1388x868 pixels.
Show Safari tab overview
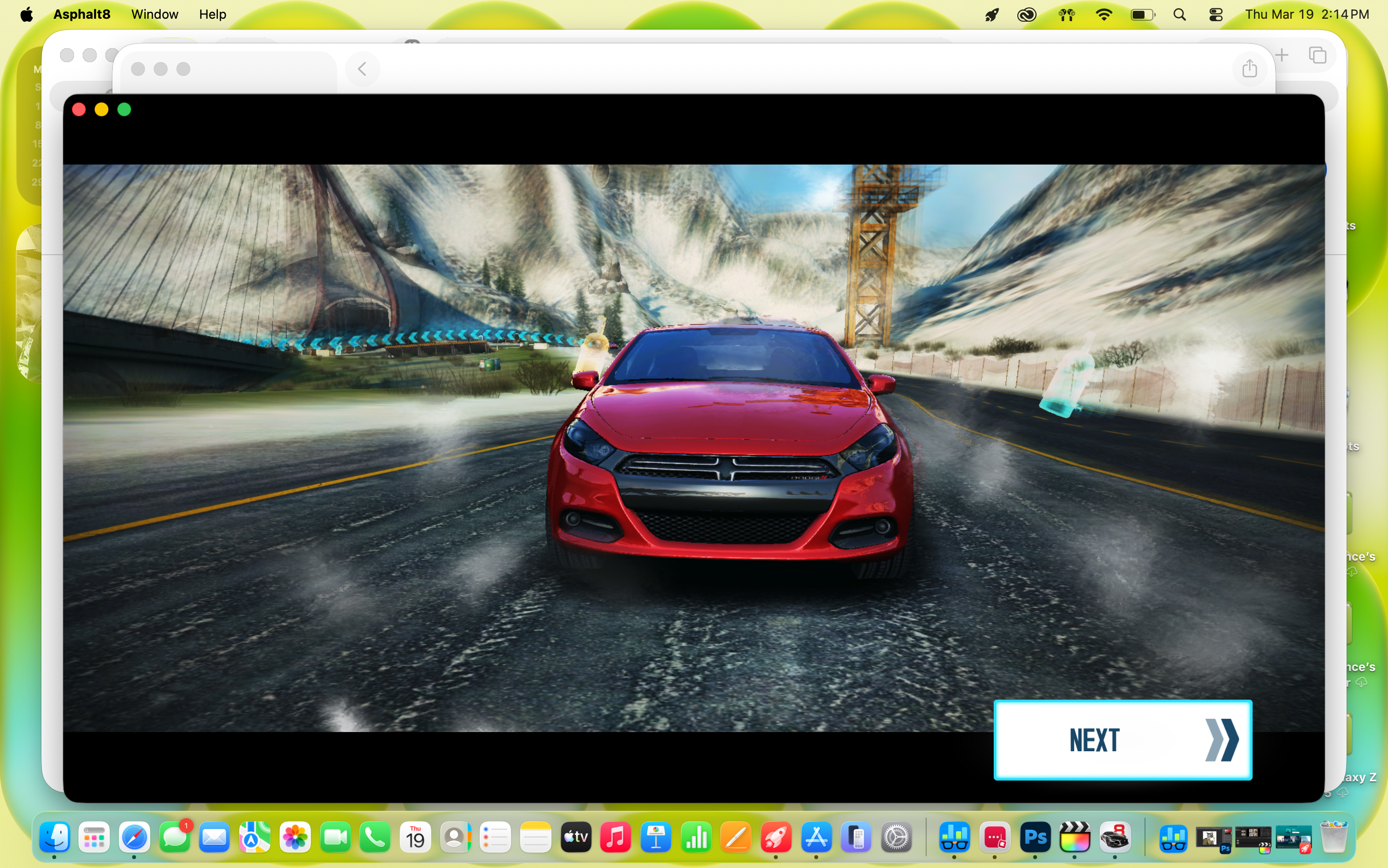[x=1318, y=55]
